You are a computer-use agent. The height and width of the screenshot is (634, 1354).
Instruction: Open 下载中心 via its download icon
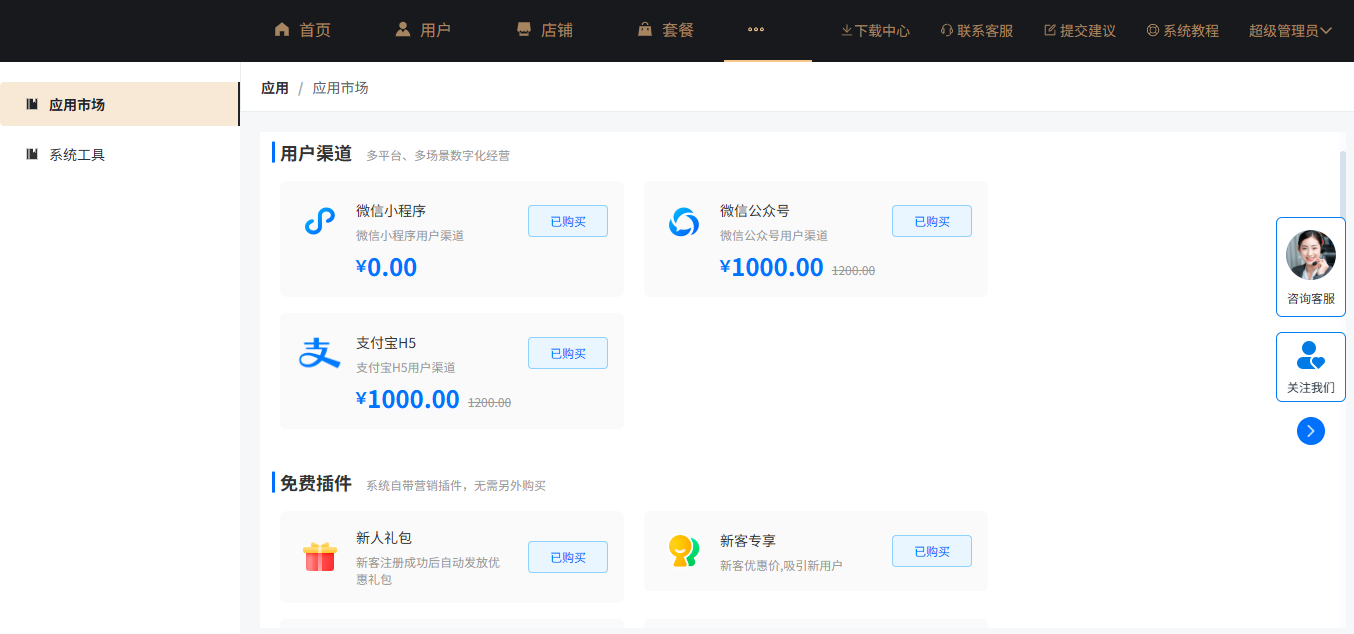click(846, 30)
